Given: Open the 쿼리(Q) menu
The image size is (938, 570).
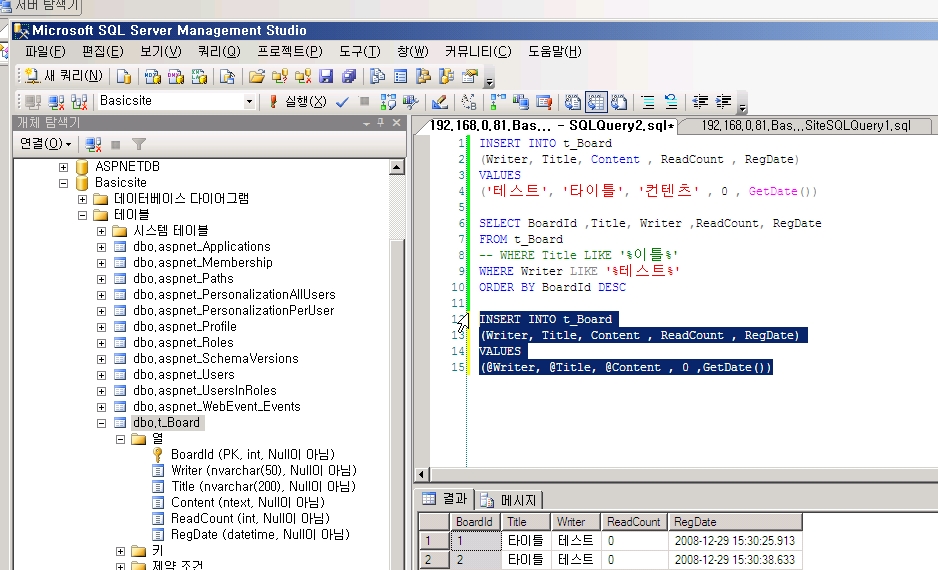Looking at the screenshot, I should click(x=219, y=51).
